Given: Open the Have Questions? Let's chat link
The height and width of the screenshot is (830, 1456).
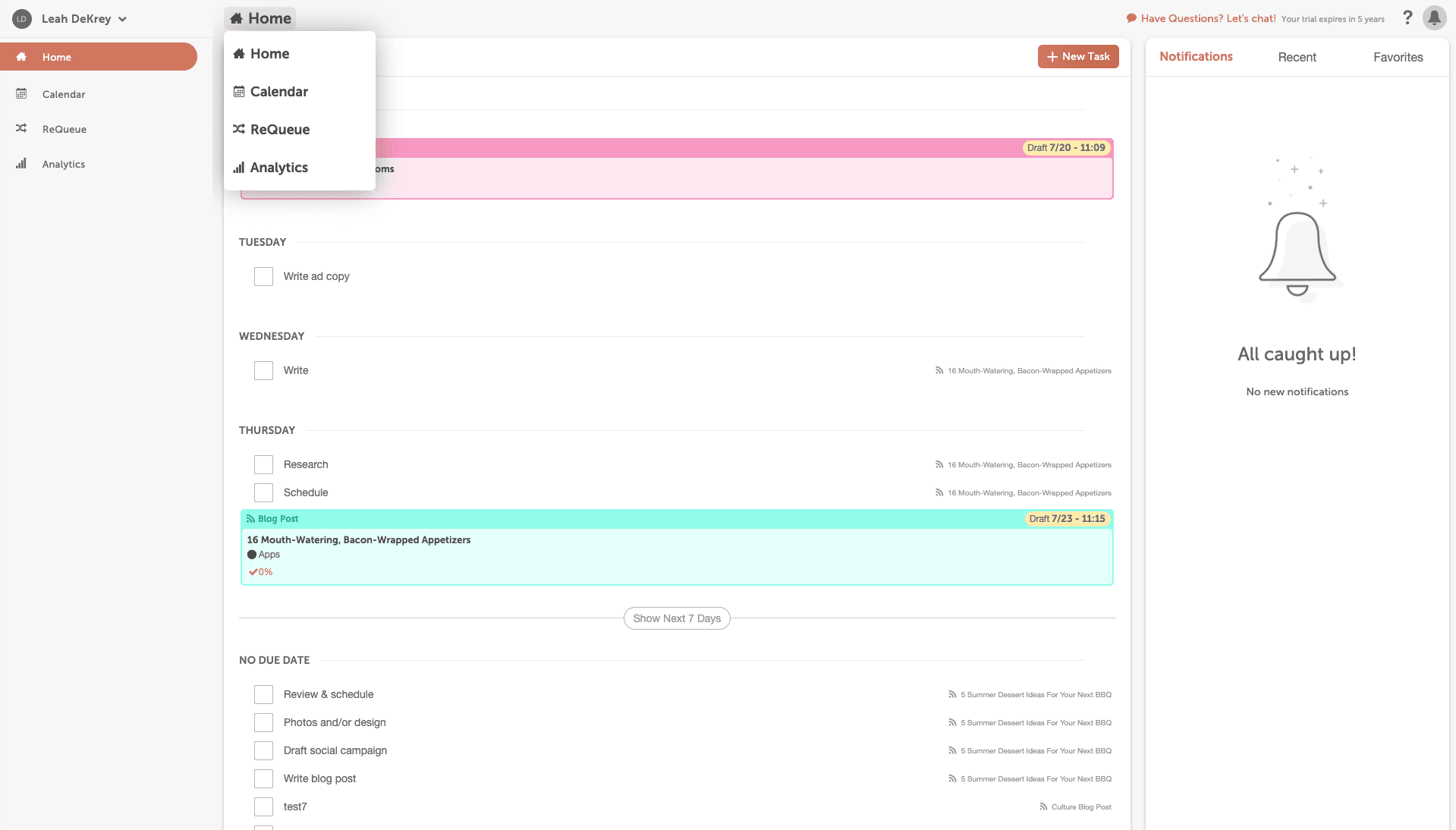Looking at the screenshot, I should (x=1208, y=18).
